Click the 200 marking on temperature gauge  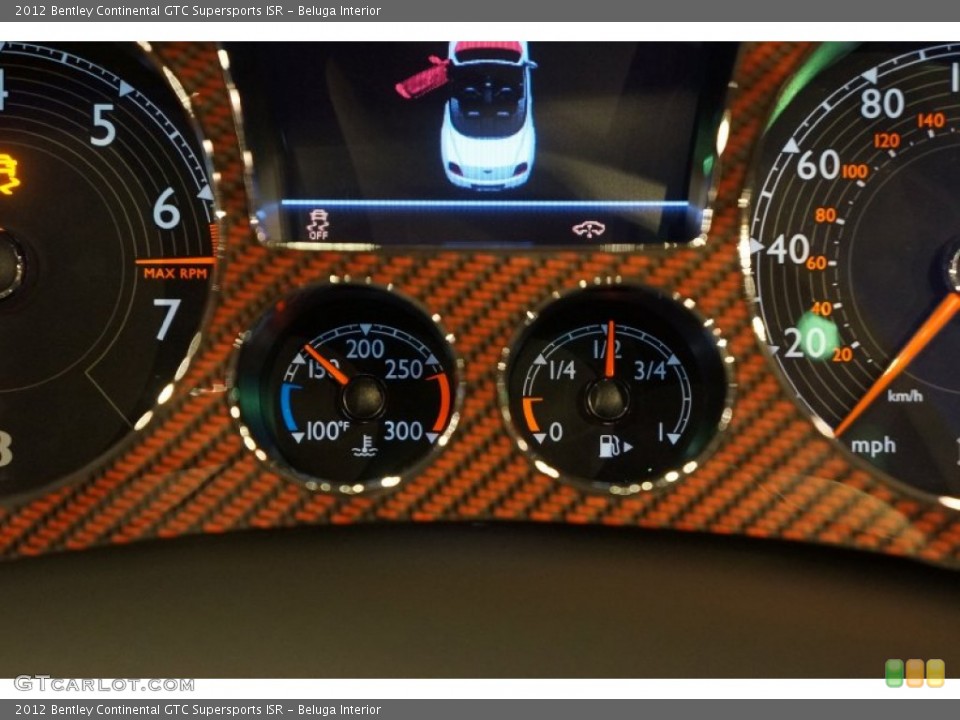(x=365, y=349)
